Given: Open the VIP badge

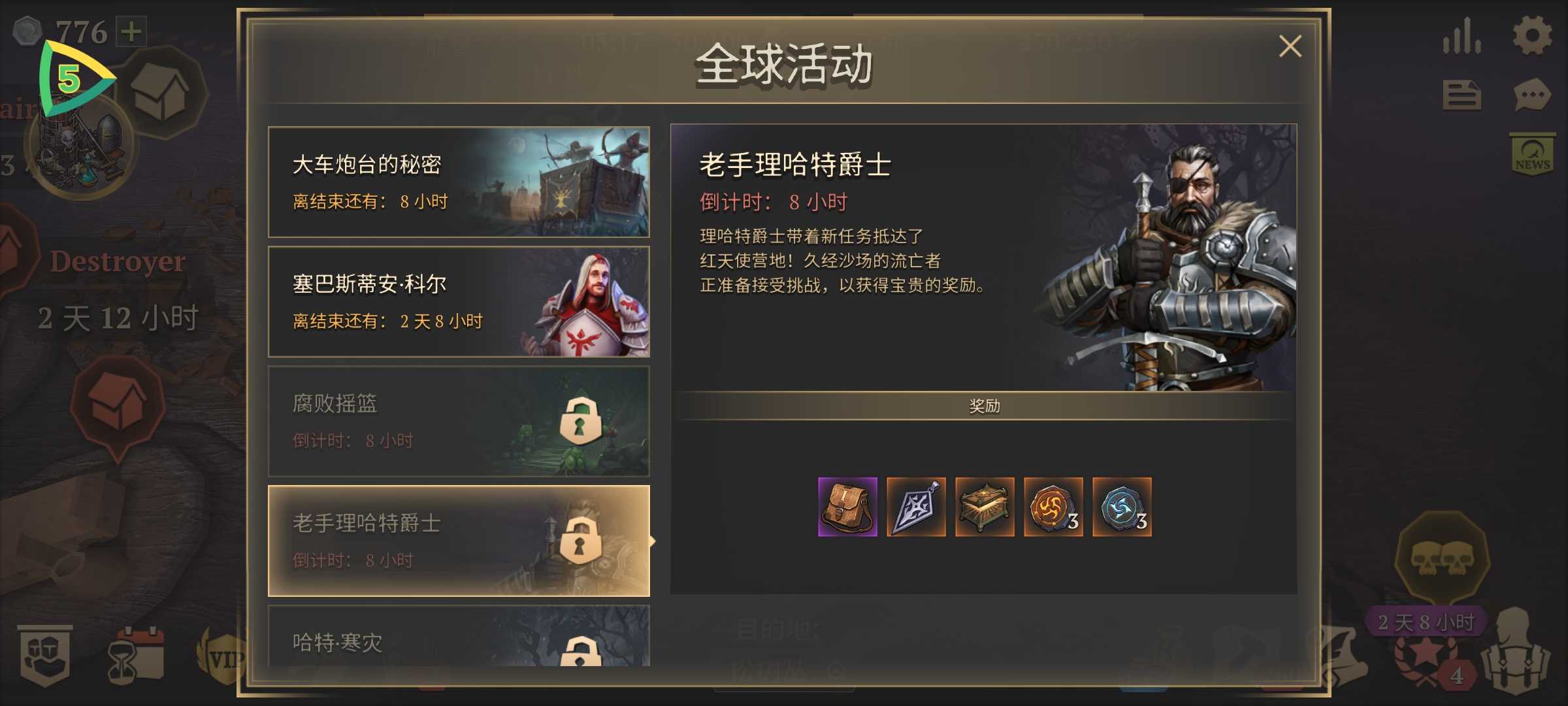Looking at the screenshot, I should [x=222, y=658].
